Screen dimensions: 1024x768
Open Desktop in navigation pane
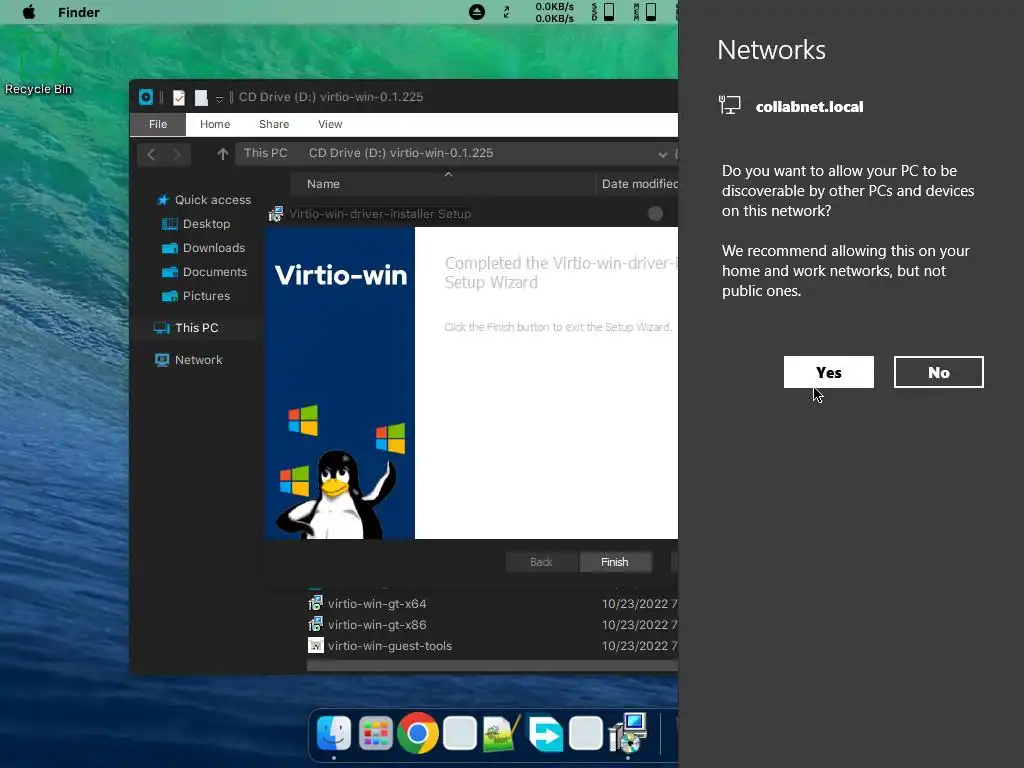(x=206, y=224)
